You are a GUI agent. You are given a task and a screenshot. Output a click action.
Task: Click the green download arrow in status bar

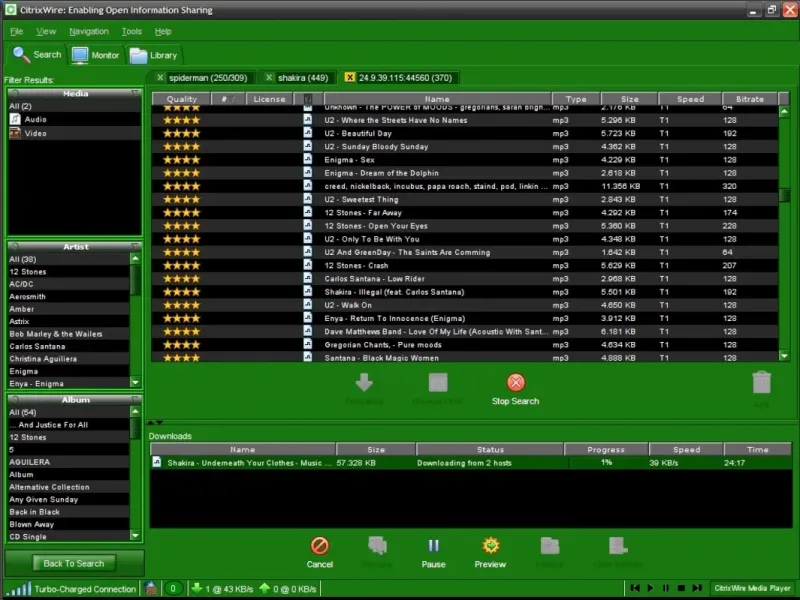tap(196, 588)
